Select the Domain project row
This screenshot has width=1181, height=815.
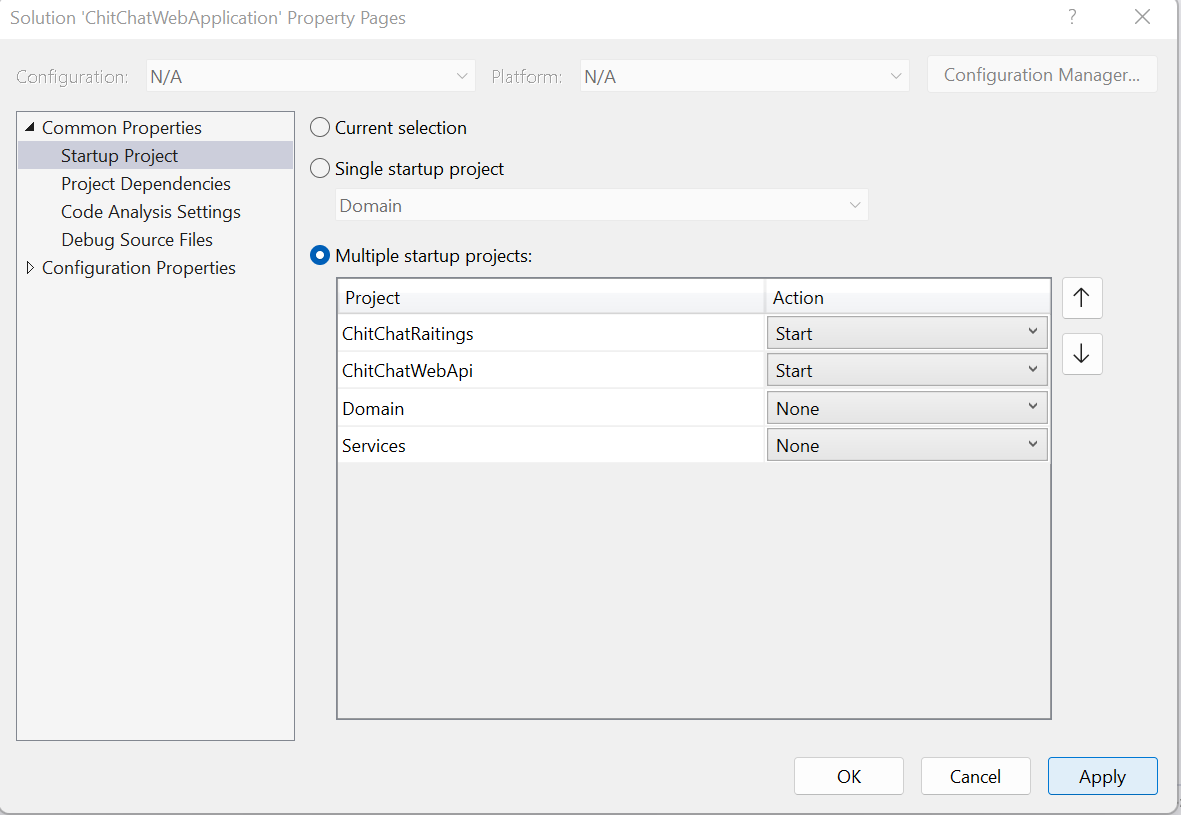(x=551, y=408)
